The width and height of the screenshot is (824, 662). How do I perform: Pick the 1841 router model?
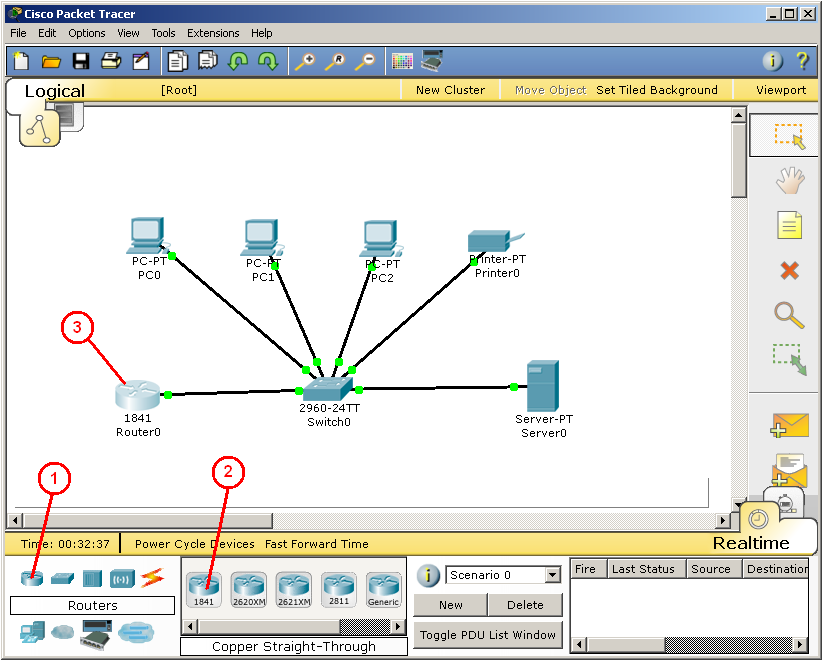pos(204,590)
